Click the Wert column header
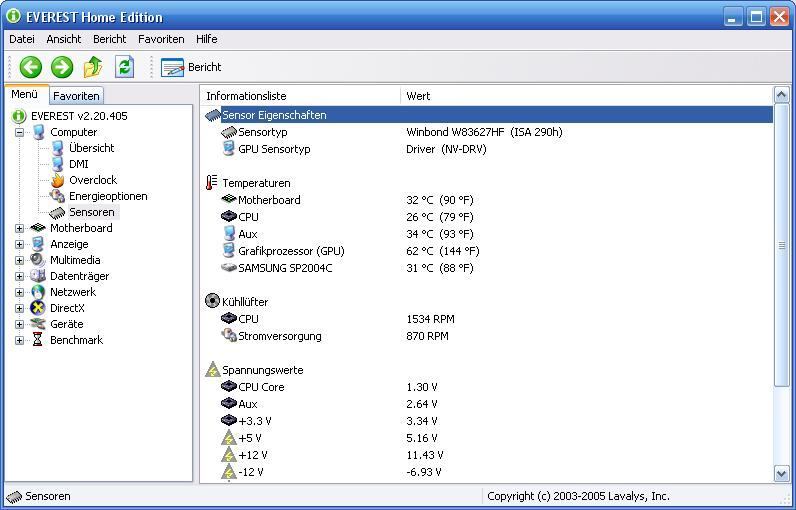 coord(585,96)
